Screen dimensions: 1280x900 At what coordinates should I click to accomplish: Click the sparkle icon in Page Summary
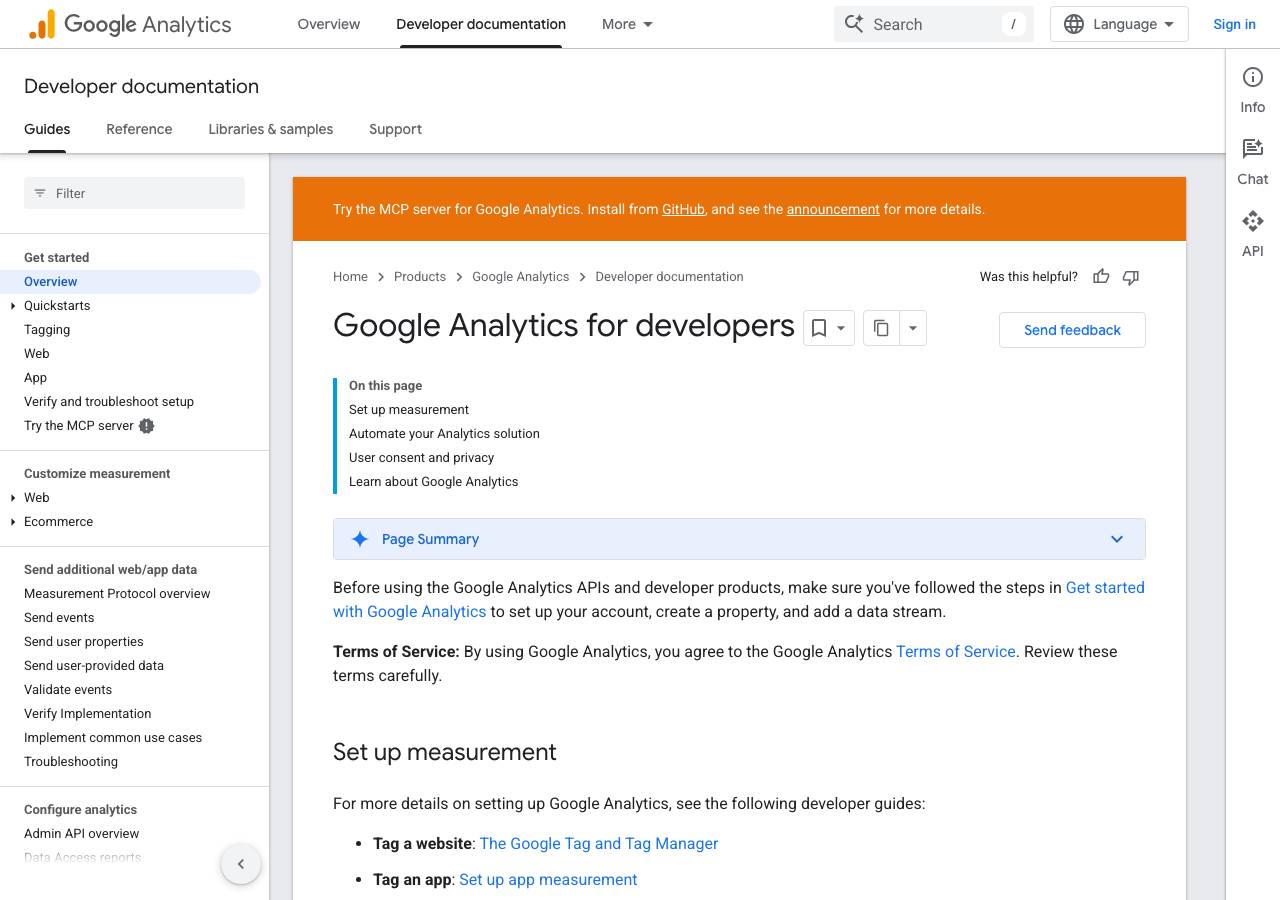(x=360, y=539)
